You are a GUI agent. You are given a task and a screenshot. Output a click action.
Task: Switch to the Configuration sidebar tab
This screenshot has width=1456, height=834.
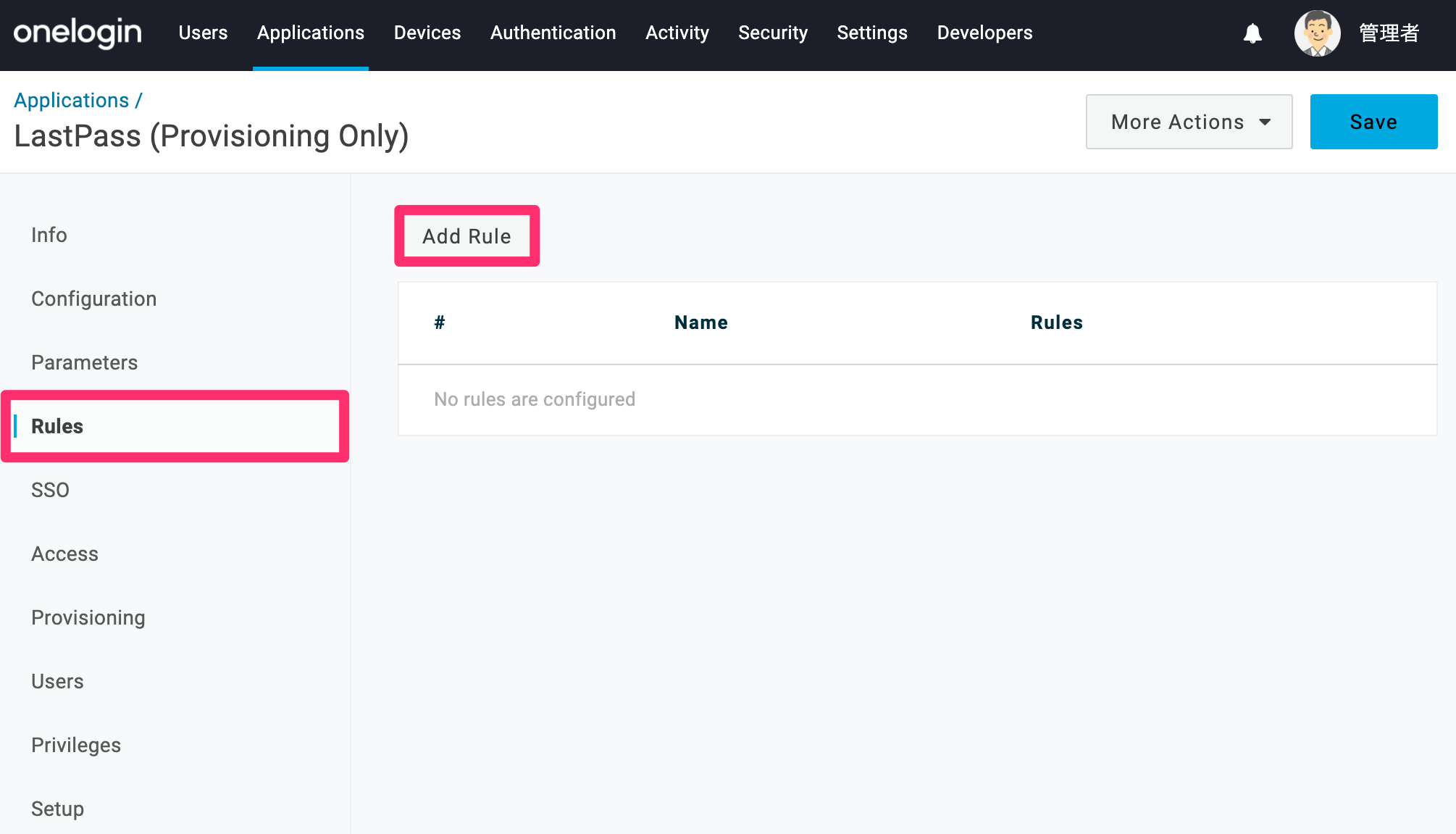click(x=94, y=299)
